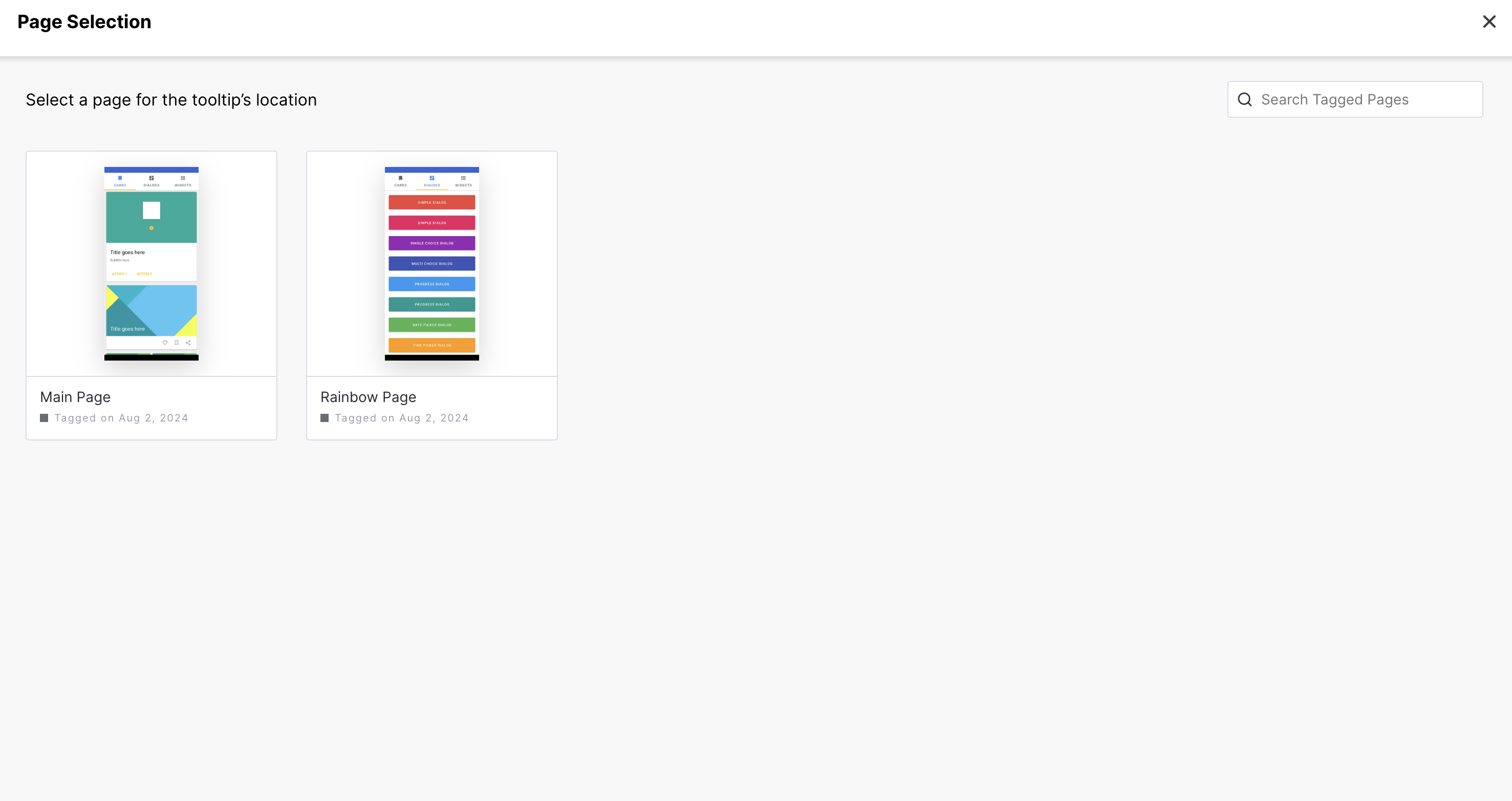Click the square icon under Main Page
Viewport: 1512px width, 801px height.
click(44, 418)
